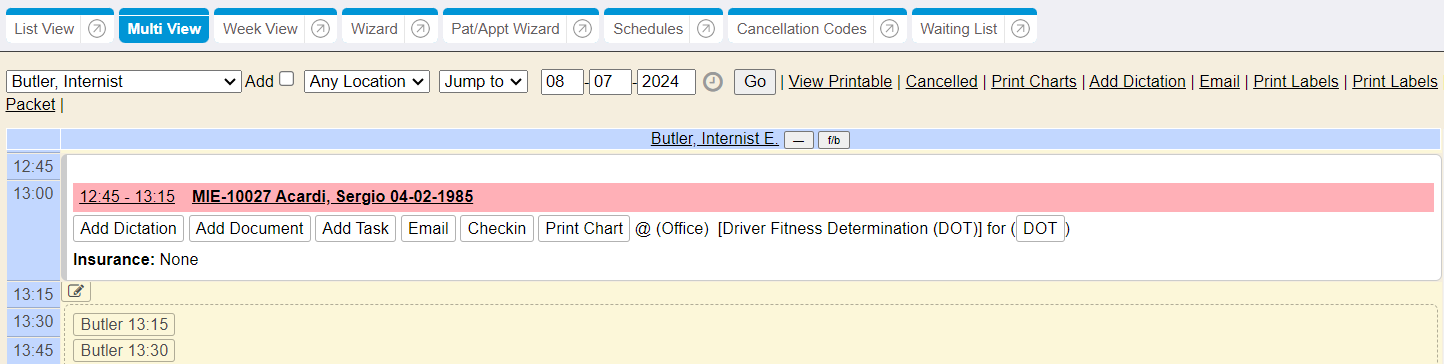Viewport: 1444px width, 364px height.
Task: Expand the Any Location dropdown
Action: [x=367, y=82]
